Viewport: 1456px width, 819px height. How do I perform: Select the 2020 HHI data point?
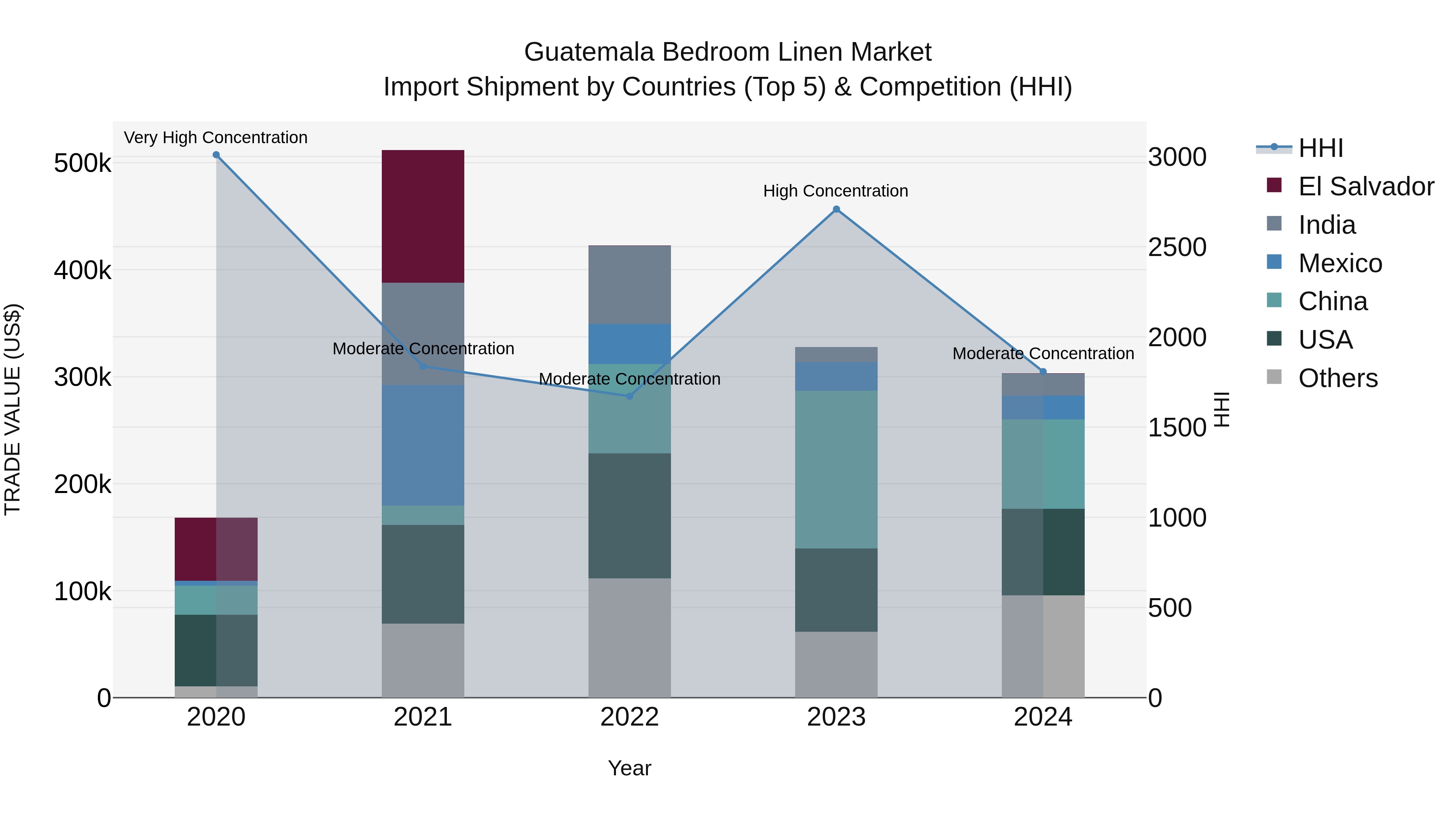tap(216, 155)
